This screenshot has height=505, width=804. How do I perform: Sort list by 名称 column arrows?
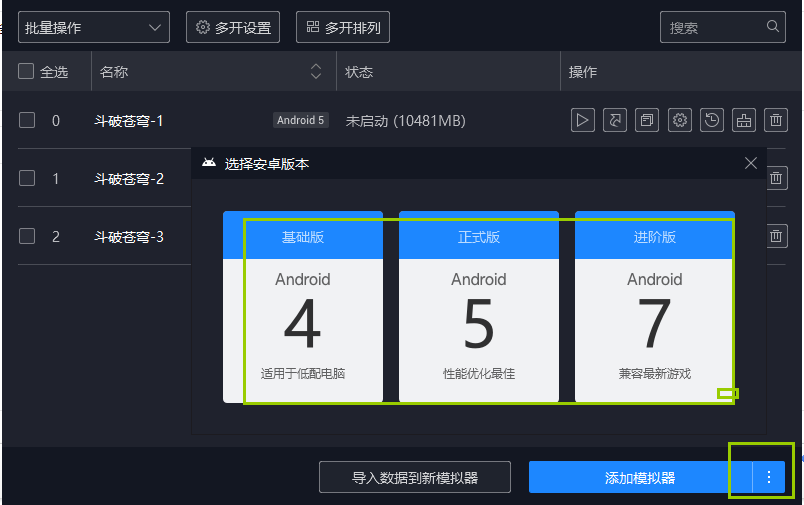point(316,71)
